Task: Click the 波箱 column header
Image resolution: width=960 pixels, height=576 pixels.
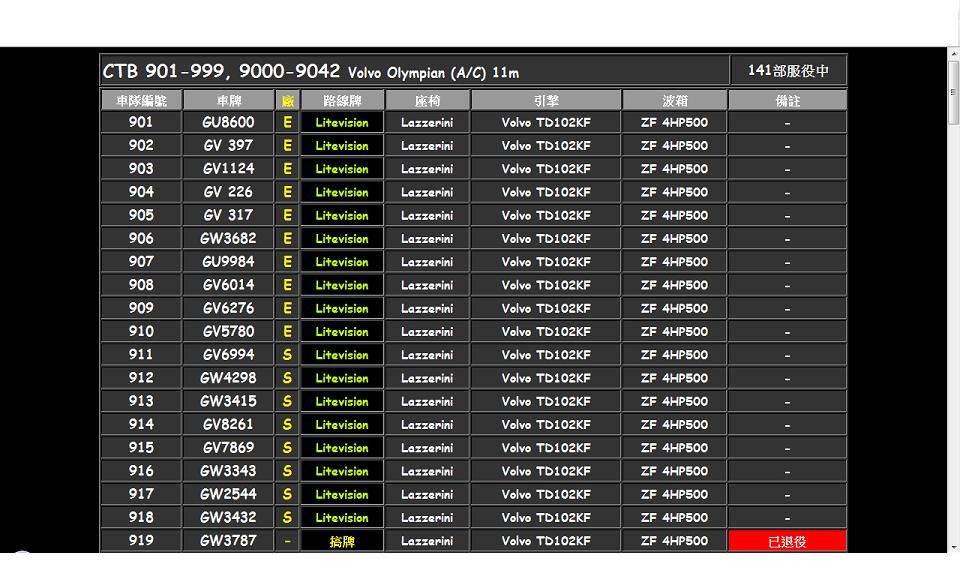Action: [x=674, y=101]
